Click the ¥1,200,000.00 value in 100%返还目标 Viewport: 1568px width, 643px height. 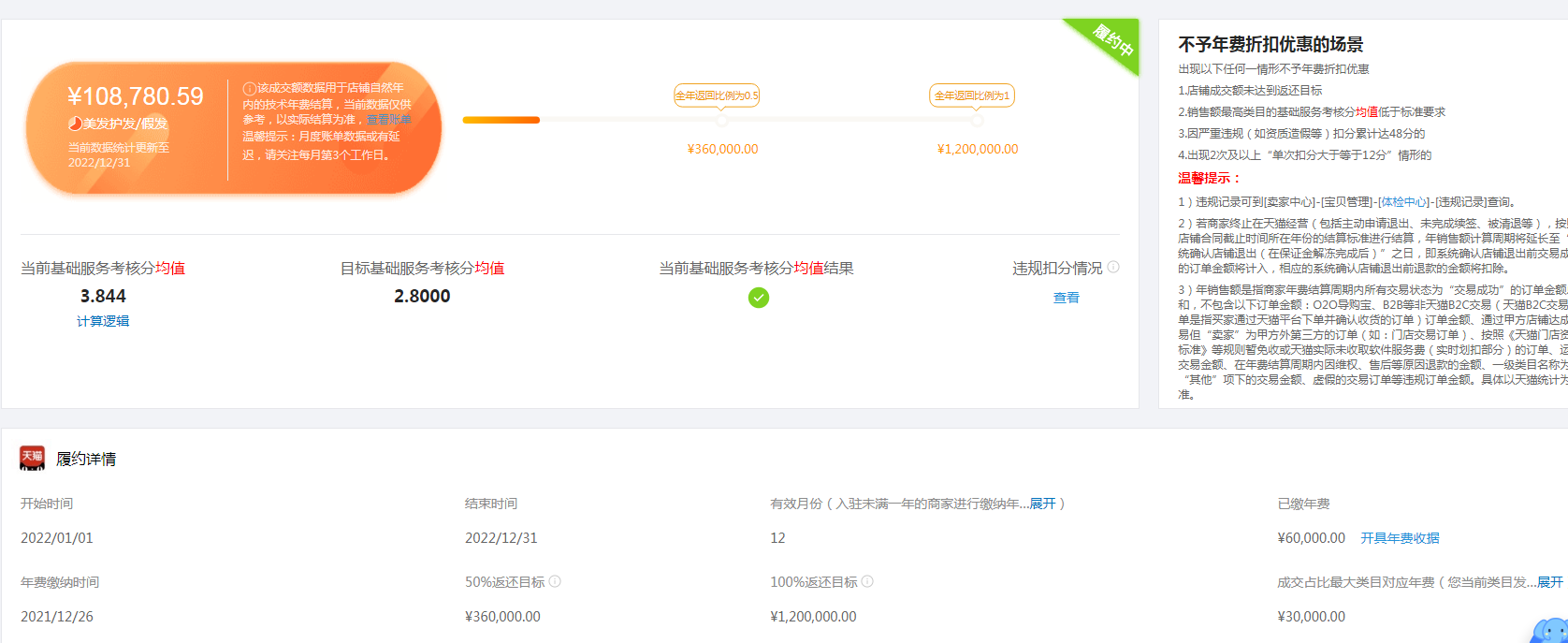point(813,617)
